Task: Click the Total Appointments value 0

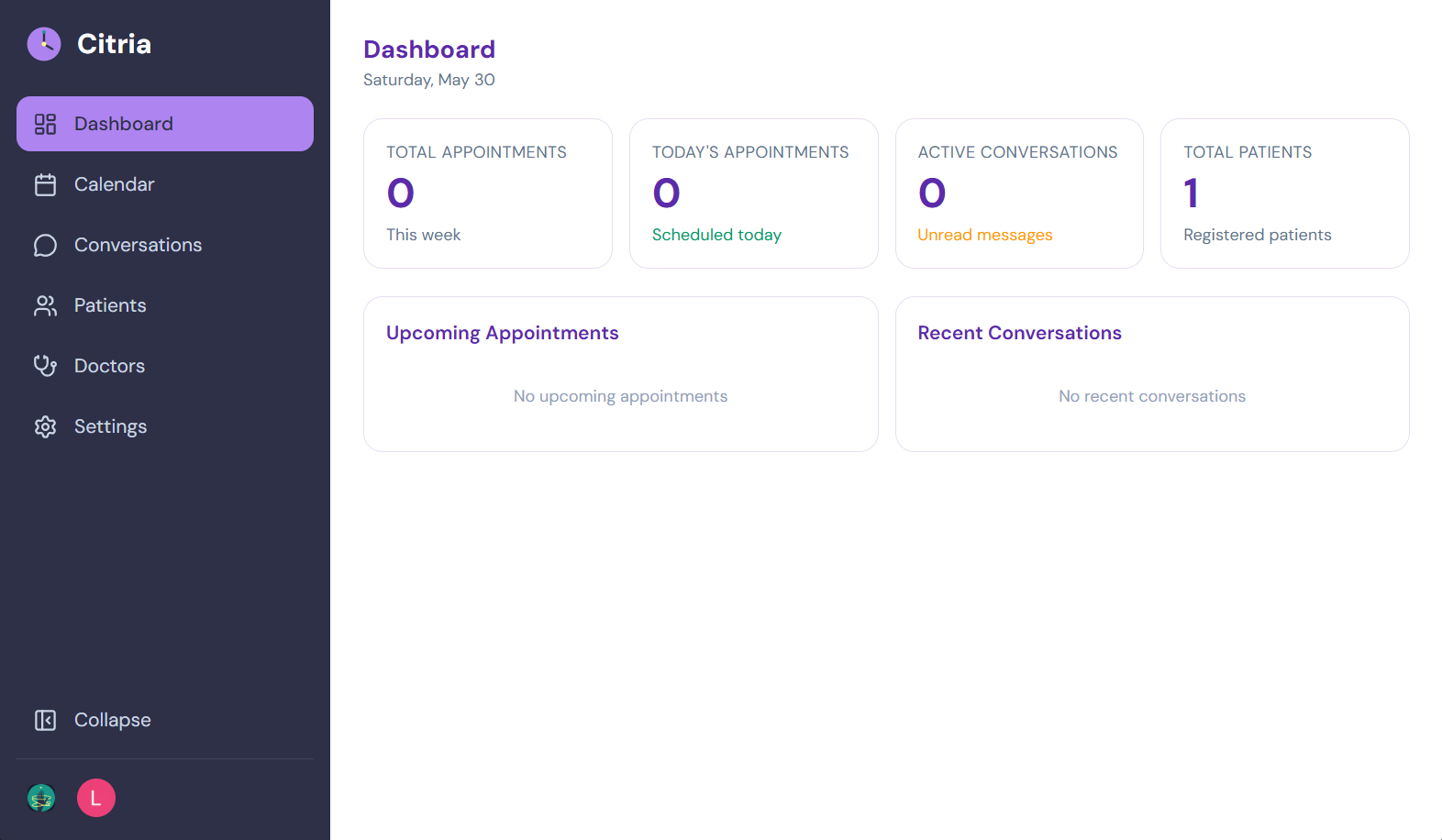Action: [x=401, y=193]
